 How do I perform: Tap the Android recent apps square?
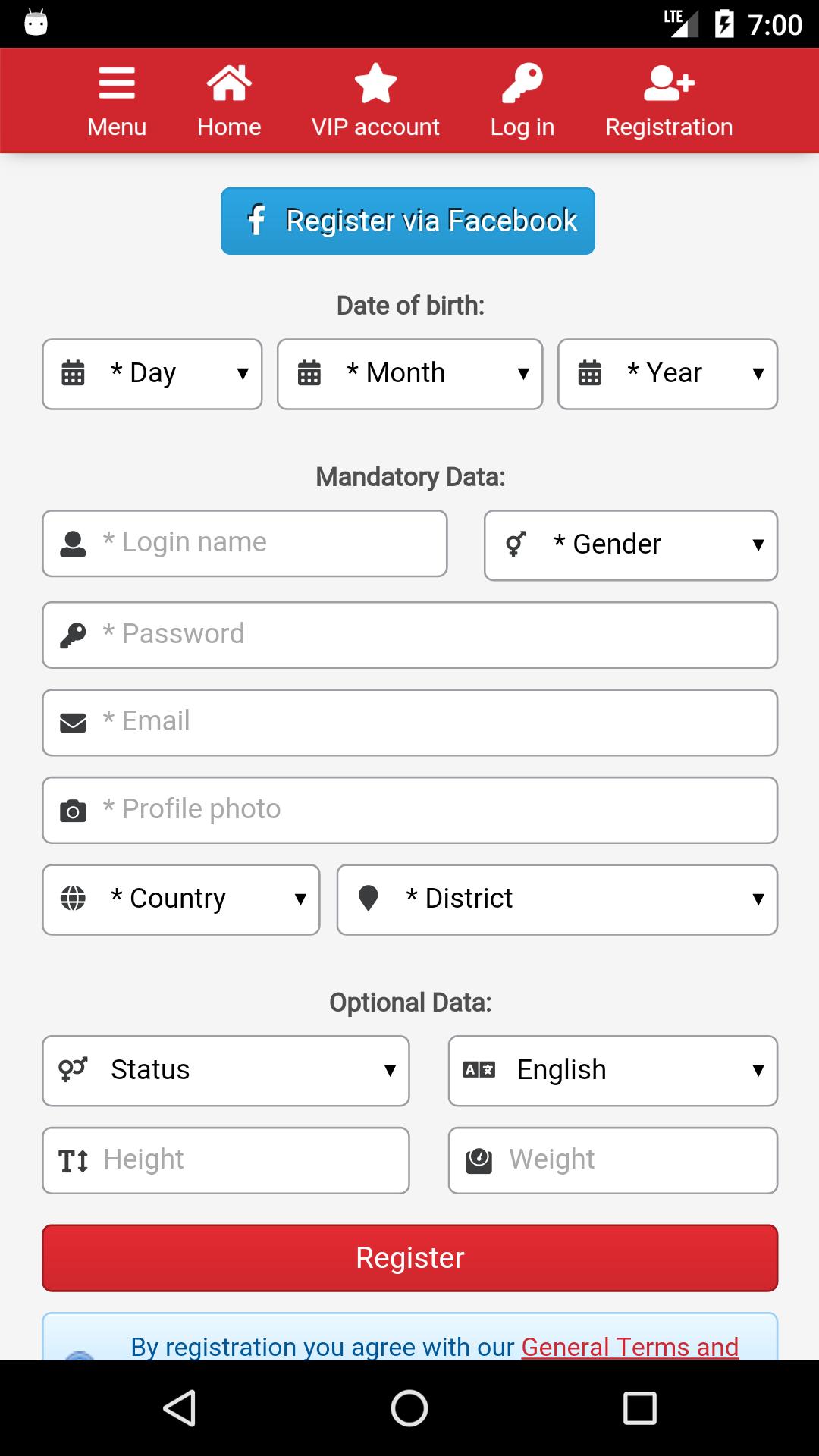tap(639, 1408)
